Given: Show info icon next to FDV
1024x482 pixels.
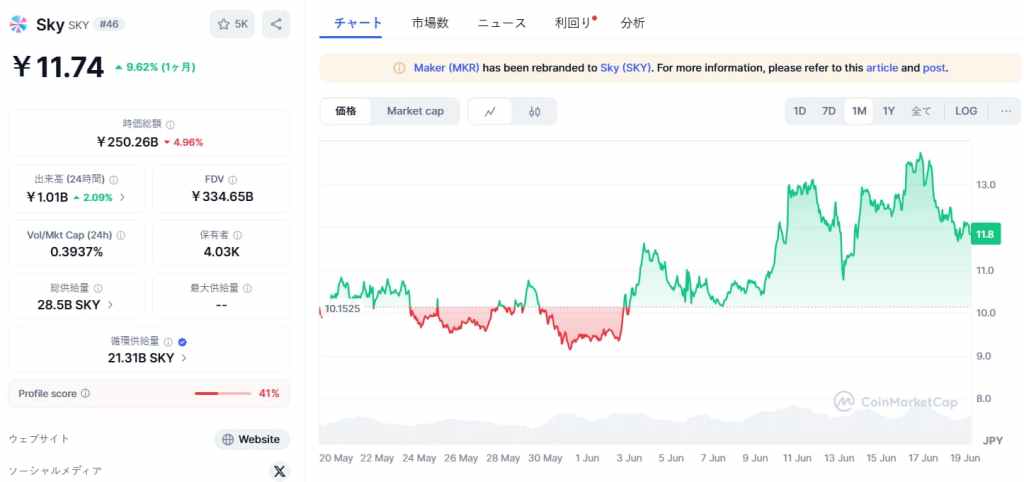Looking at the screenshot, I should pos(232,180).
